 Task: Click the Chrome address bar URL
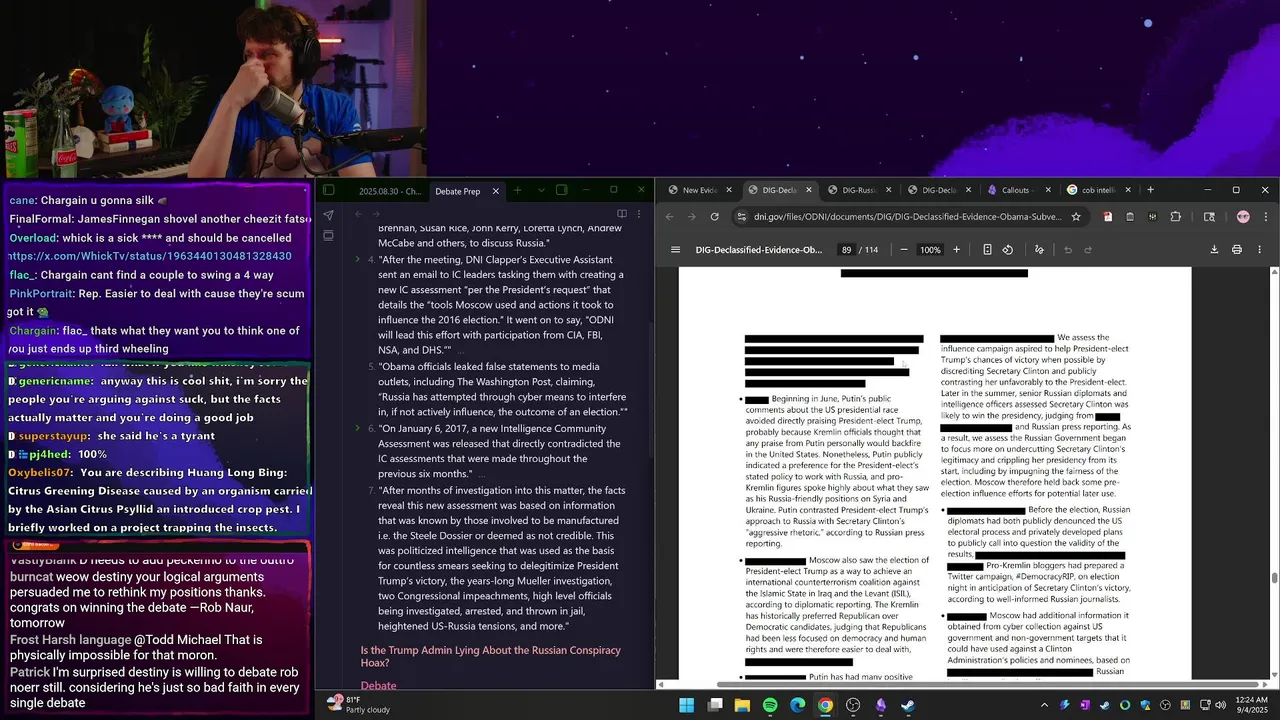(x=908, y=217)
